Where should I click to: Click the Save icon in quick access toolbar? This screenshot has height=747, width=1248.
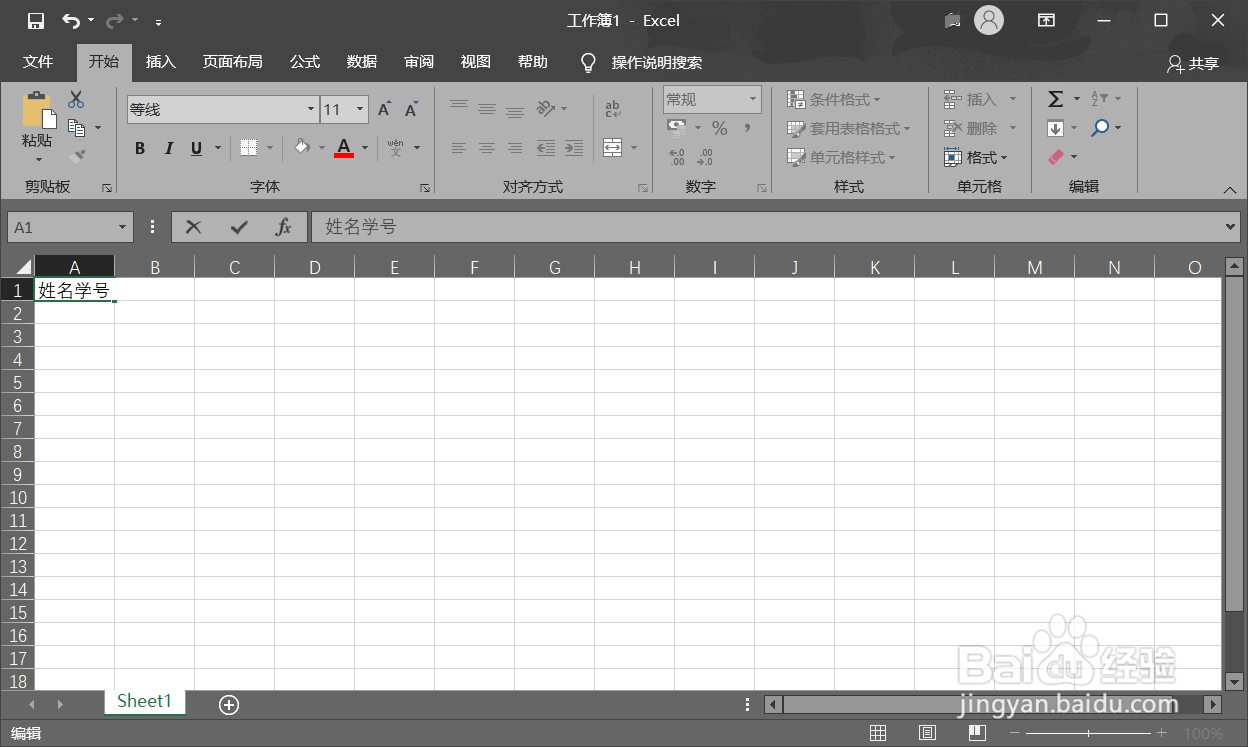[x=36, y=20]
